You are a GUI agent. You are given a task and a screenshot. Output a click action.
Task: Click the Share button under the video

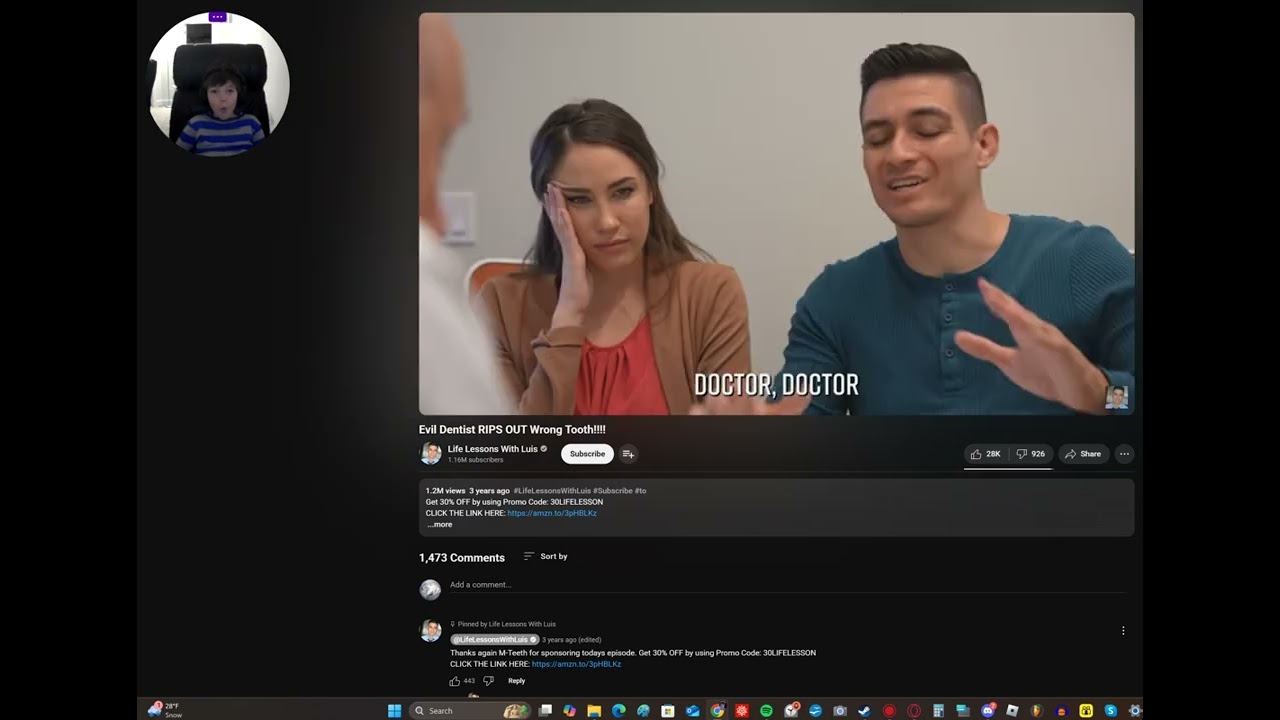1083,454
